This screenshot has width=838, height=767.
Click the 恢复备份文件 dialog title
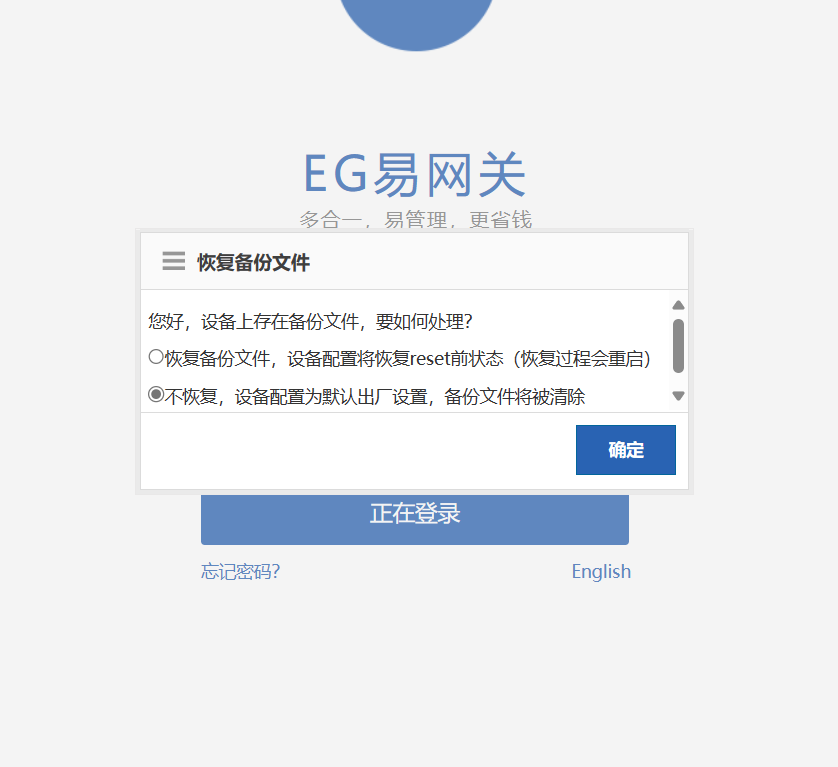coord(253,262)
